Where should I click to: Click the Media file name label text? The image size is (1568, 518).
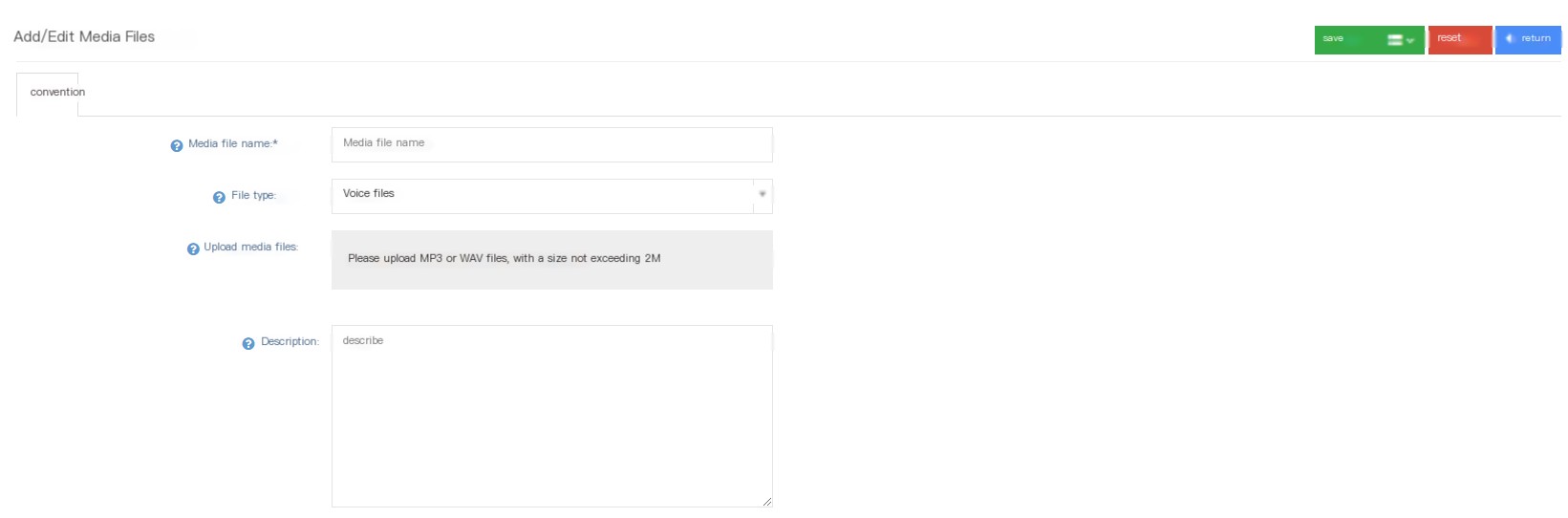tap(232, 144)
